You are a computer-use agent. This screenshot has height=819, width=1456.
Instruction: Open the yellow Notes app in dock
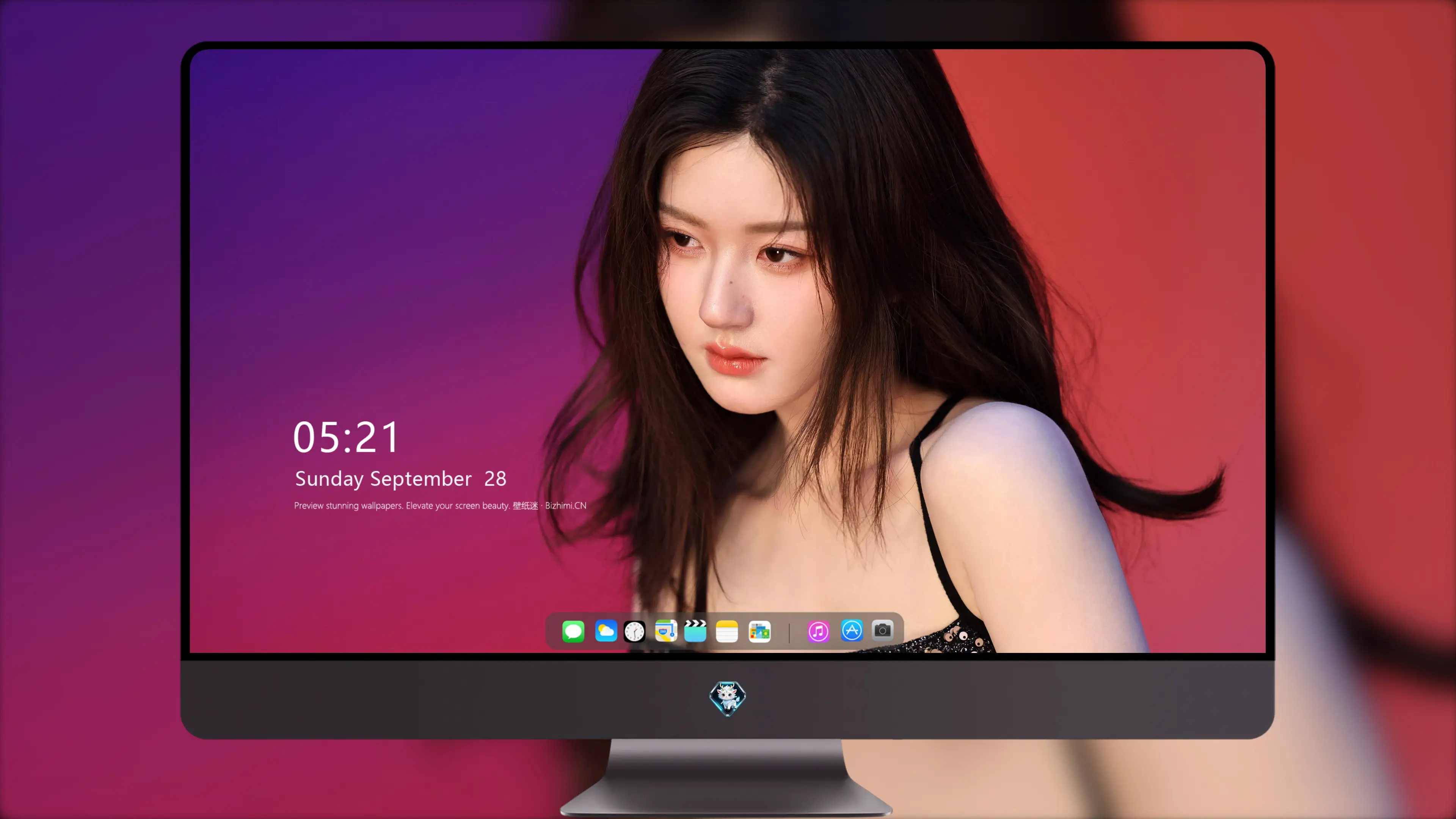click(x=727, y=631)
